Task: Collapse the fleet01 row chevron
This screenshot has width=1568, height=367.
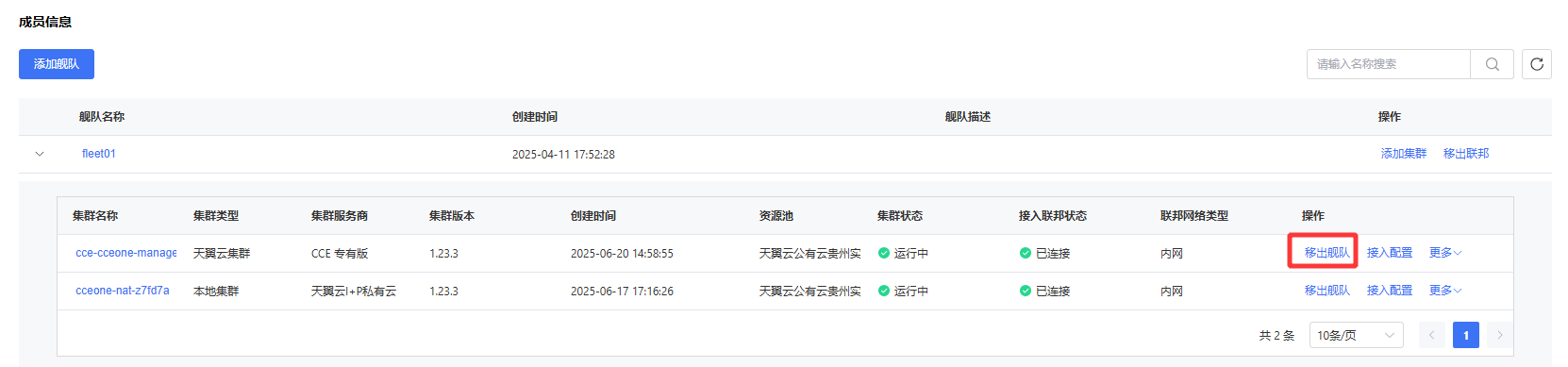Action: coord(40,154)
